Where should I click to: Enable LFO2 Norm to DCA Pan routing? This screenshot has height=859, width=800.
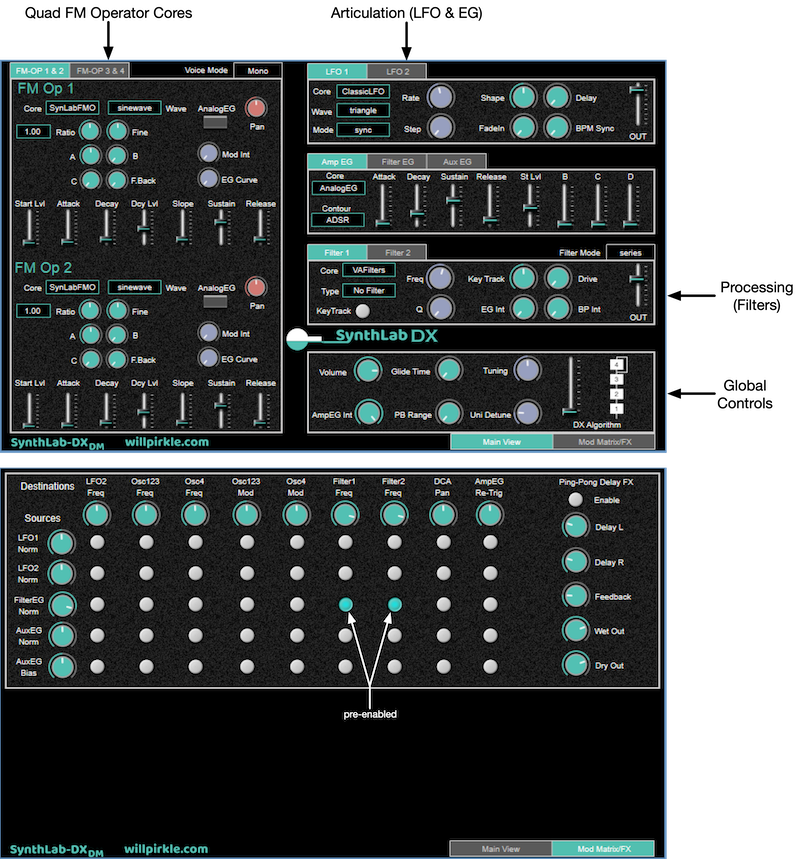point(443,573)
